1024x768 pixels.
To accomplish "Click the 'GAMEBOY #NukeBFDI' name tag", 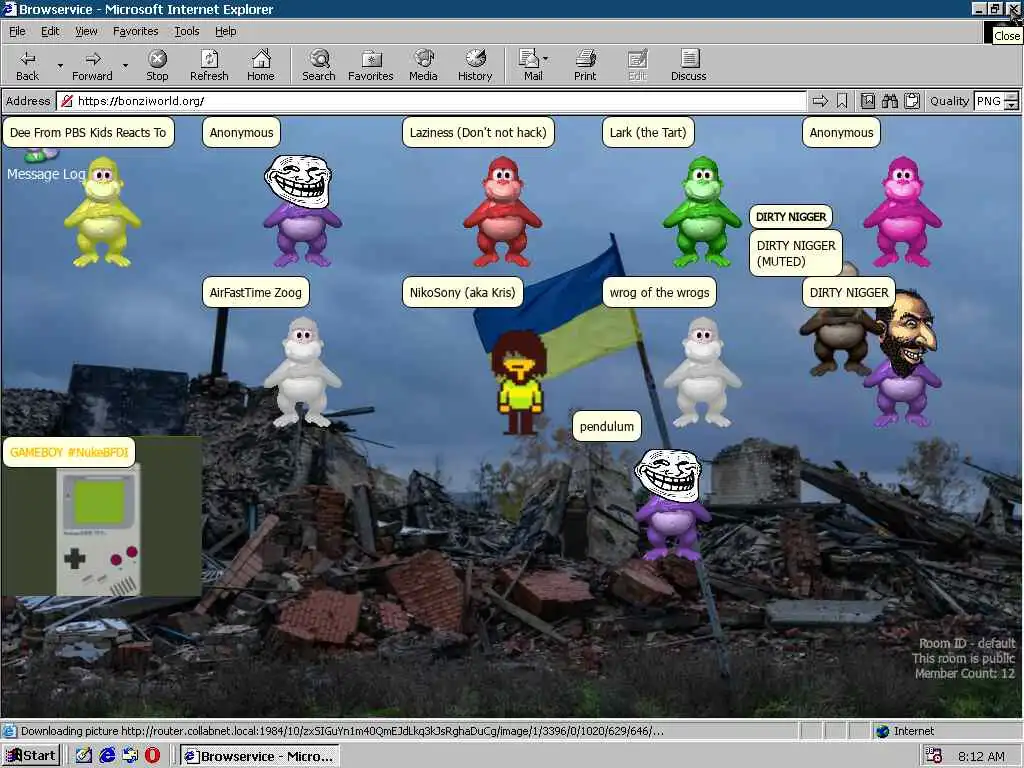I will [x=69, y=452].
